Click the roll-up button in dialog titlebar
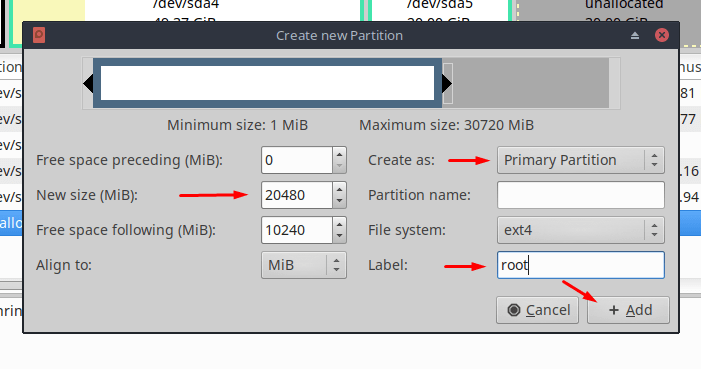This screenshot has height=369, width=701. (x=635, y=35)
